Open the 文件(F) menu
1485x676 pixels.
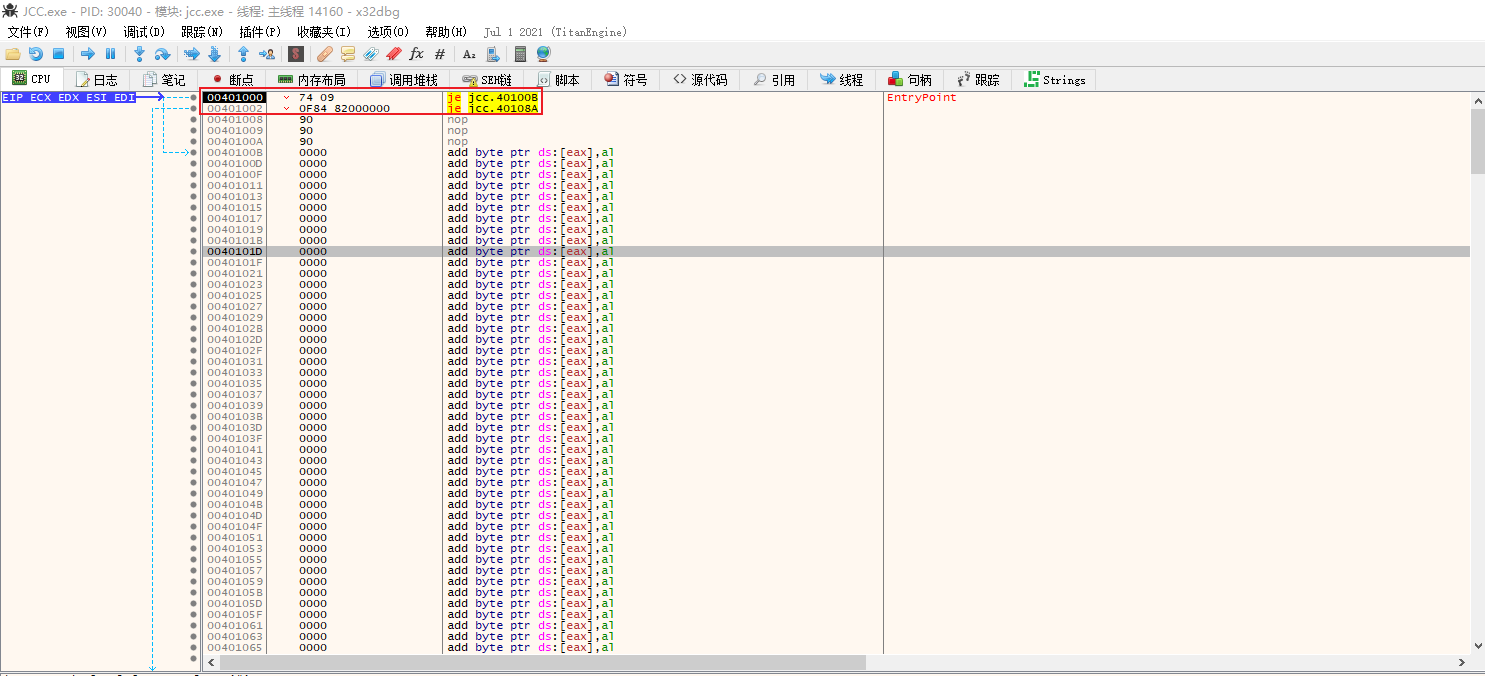tap(28, 32)
